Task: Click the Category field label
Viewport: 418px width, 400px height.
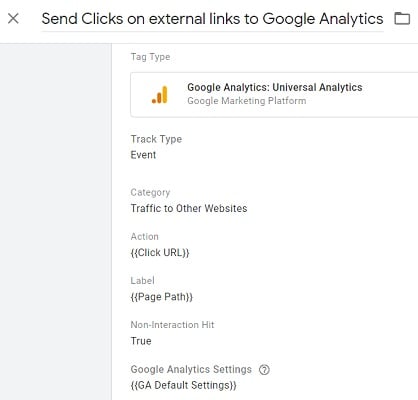Action: (x=150, y=192)
